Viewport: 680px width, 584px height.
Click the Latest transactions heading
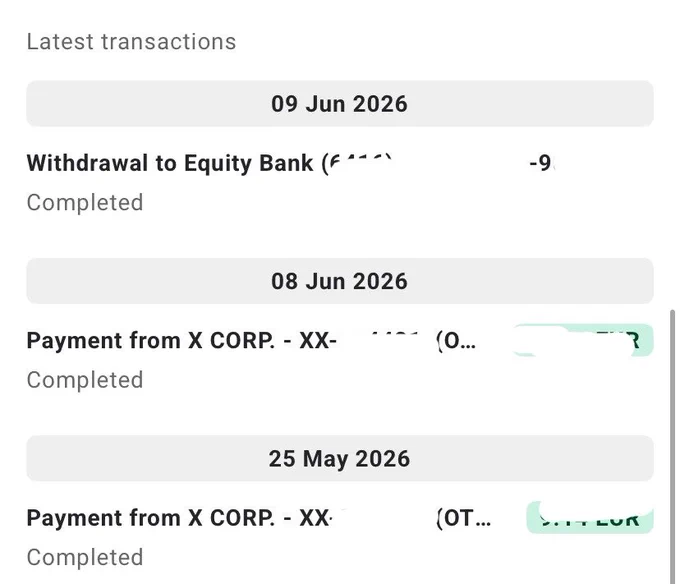(131, 42)
